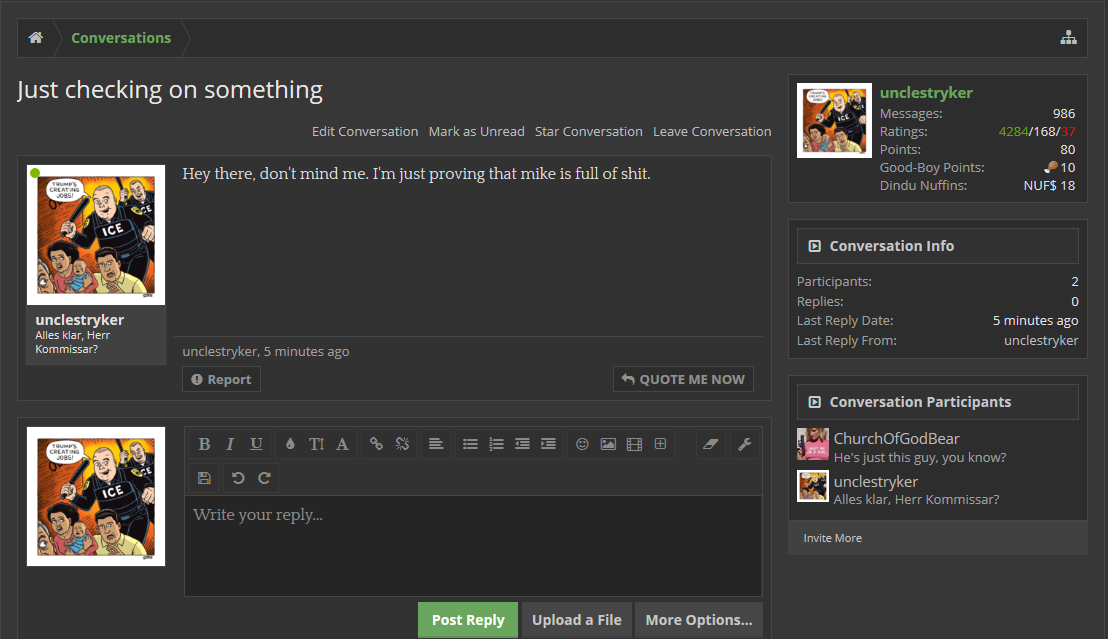Click your avatar beside the reply editor

(96, 496)
